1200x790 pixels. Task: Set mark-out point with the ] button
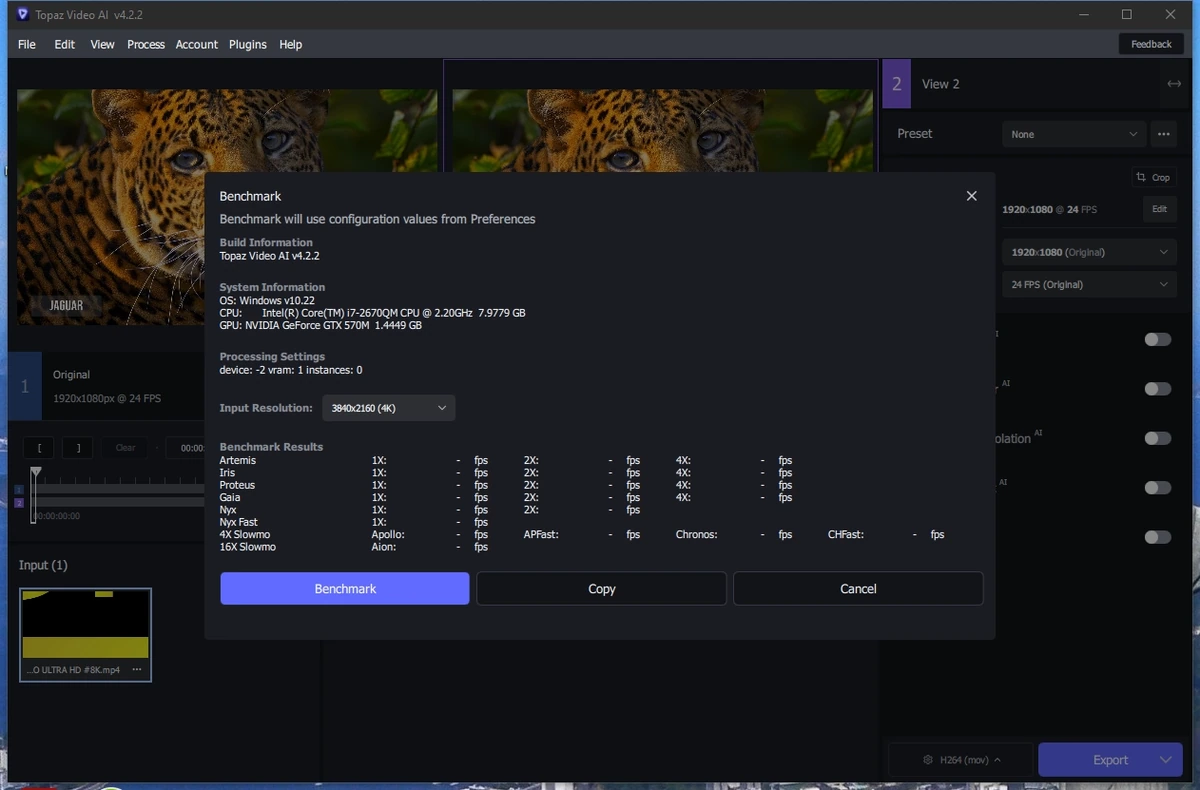pos(77,448)
